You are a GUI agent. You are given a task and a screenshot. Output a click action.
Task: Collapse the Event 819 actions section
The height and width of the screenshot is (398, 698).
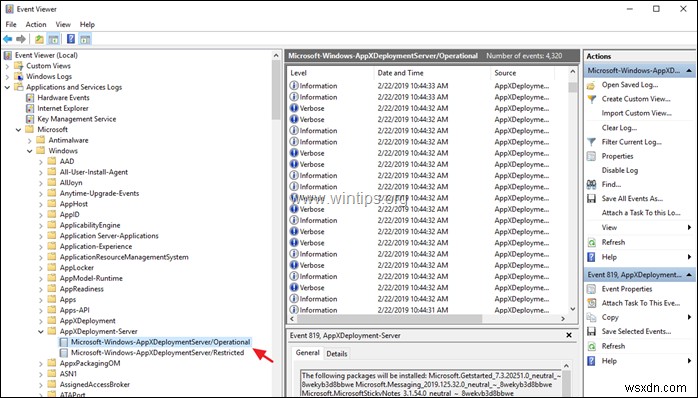click(x=689, y=275)
